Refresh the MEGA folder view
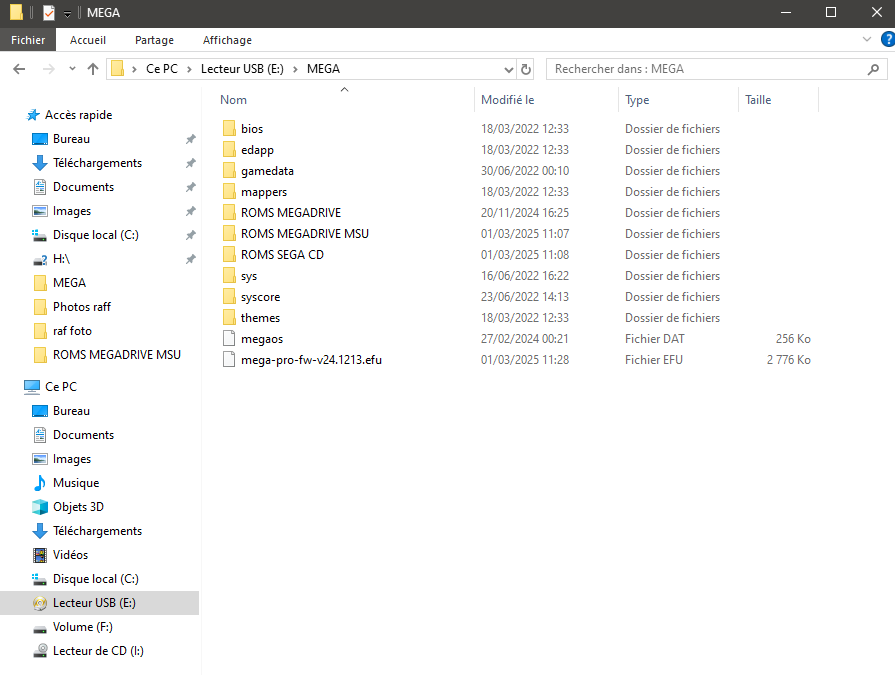This screenshot has width=895, height=675. click(526, 69)
